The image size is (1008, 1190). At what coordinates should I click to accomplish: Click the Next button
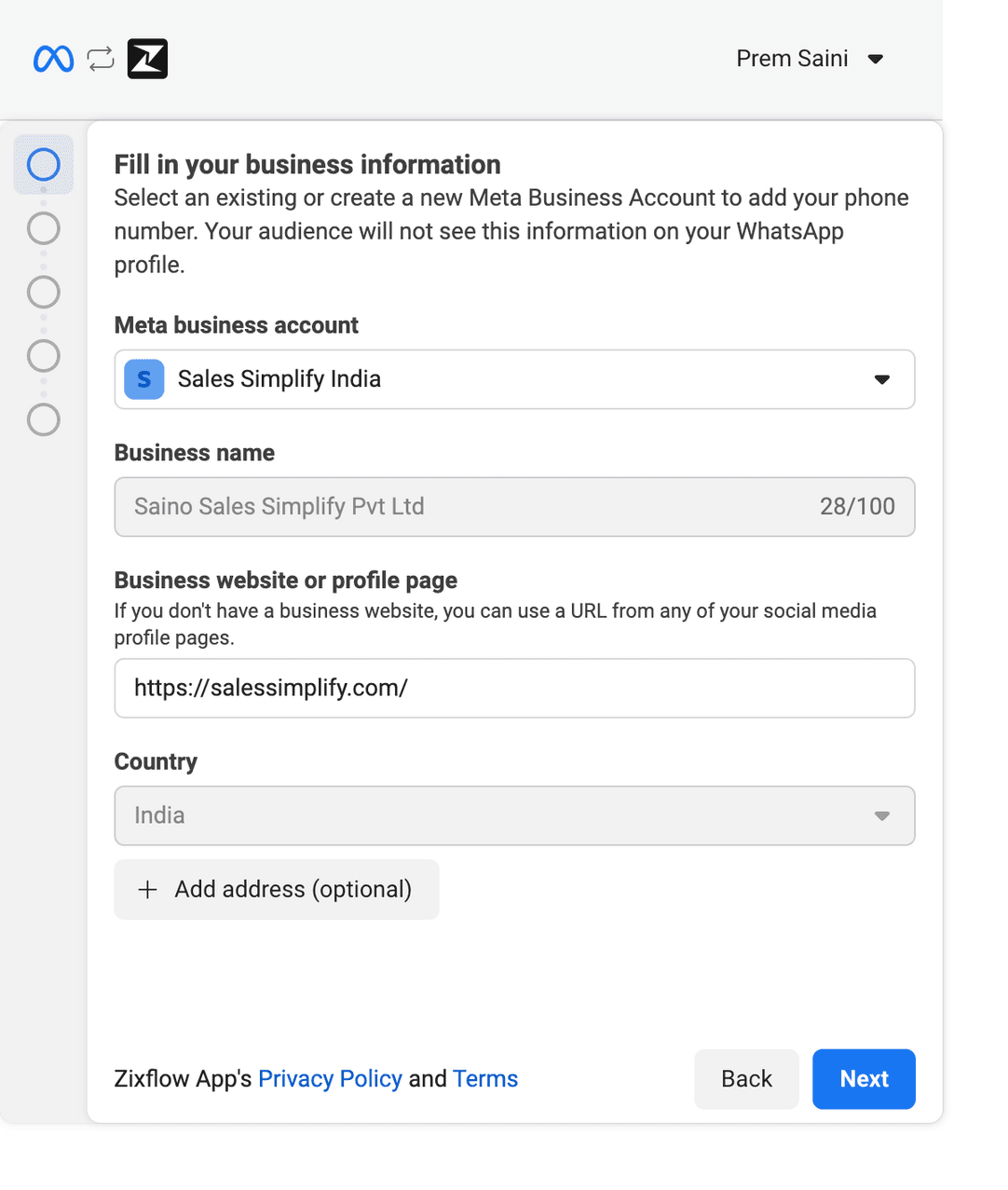(x=864, y=1079)
